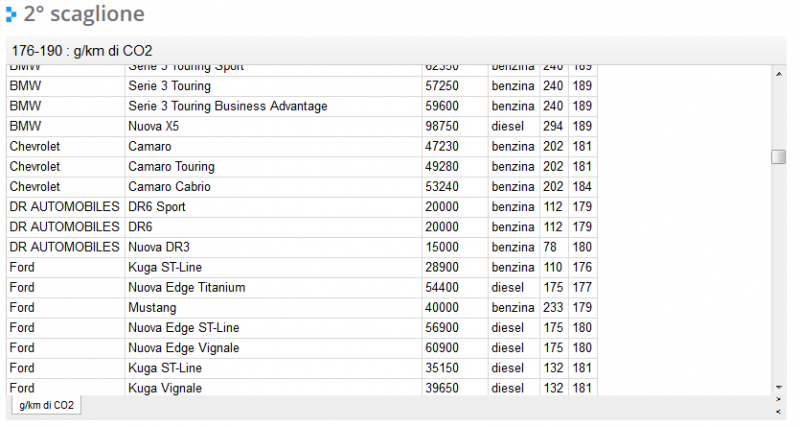Click the price cell 60900
The height and width of the screenshot is (427, 800).
pyautogui.click(x=455, y=348)
